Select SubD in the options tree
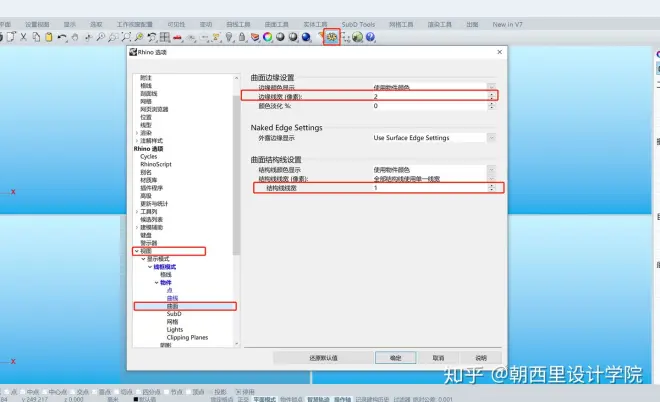660x402 pixels. point(174,314)
